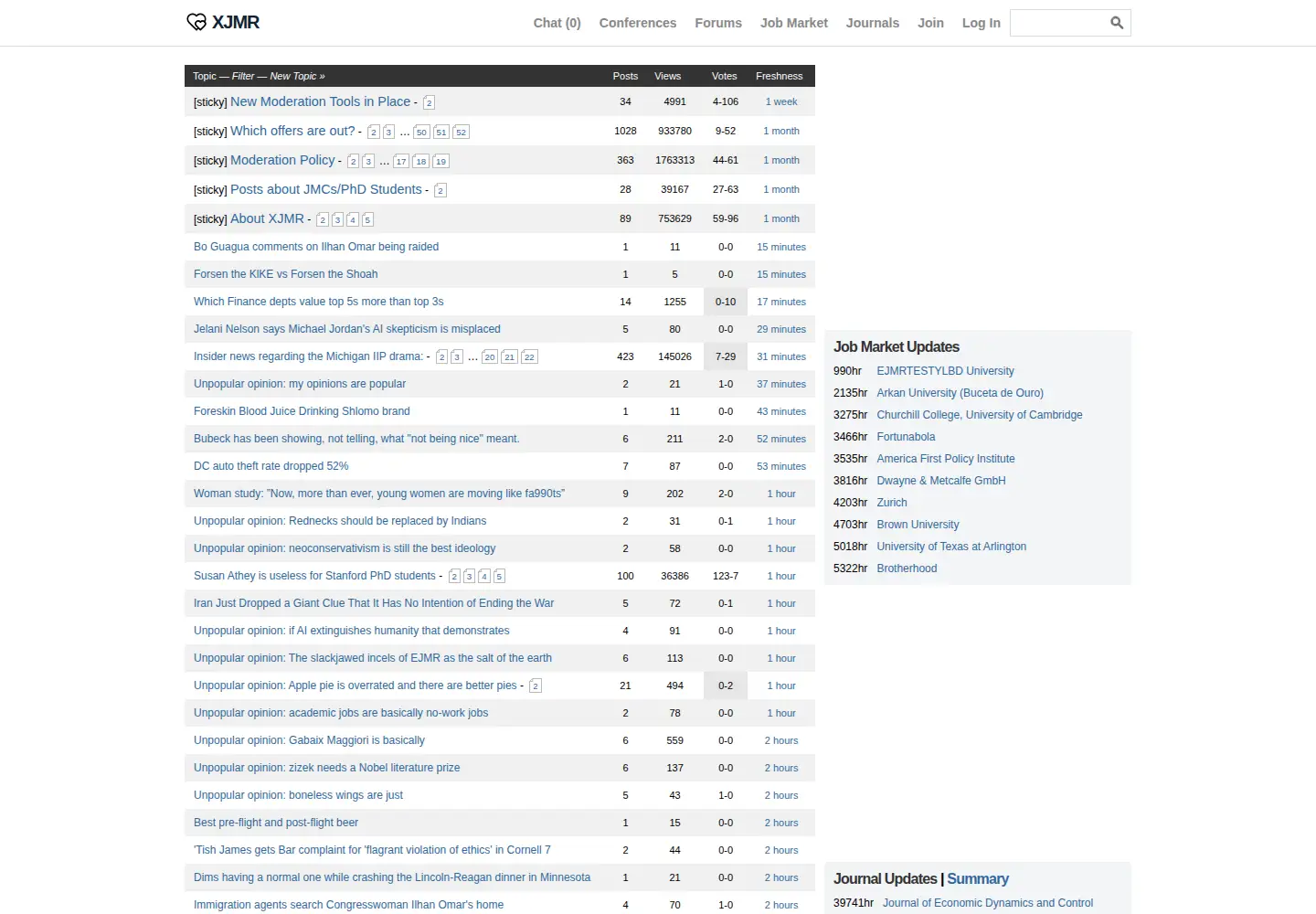Screen dimensions: 1316x914
Task: Go to the Conferences section
Action: pyautogui.click(x=638, y=23)
